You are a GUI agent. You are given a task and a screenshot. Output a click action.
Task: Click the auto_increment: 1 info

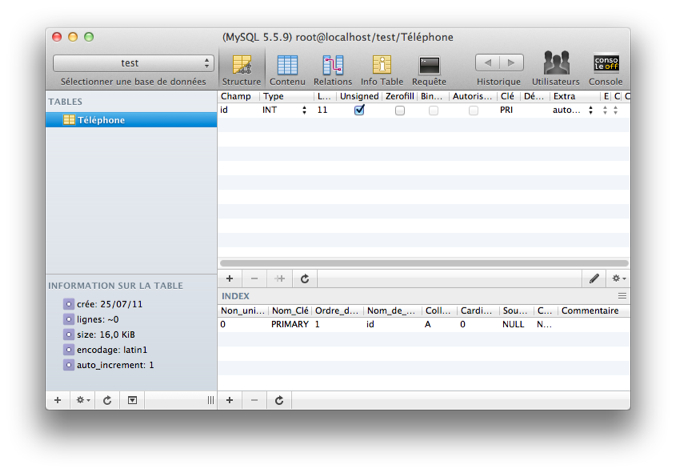115,365
